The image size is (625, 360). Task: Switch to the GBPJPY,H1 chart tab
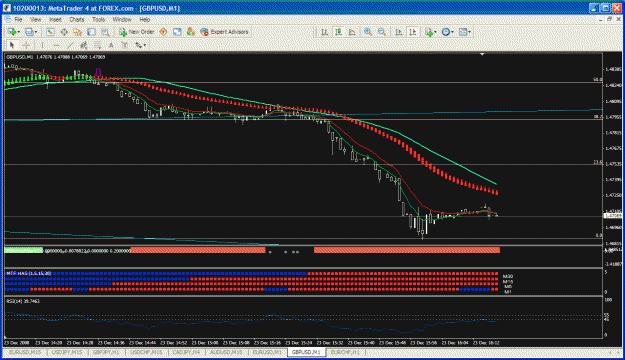106,352
